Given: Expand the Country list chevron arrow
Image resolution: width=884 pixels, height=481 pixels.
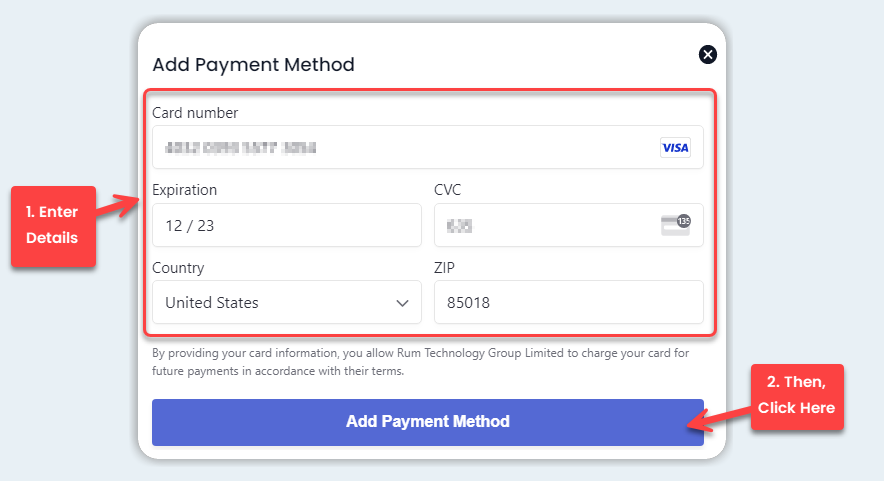Looking at the screenshot, I should [x=403, y=302].
